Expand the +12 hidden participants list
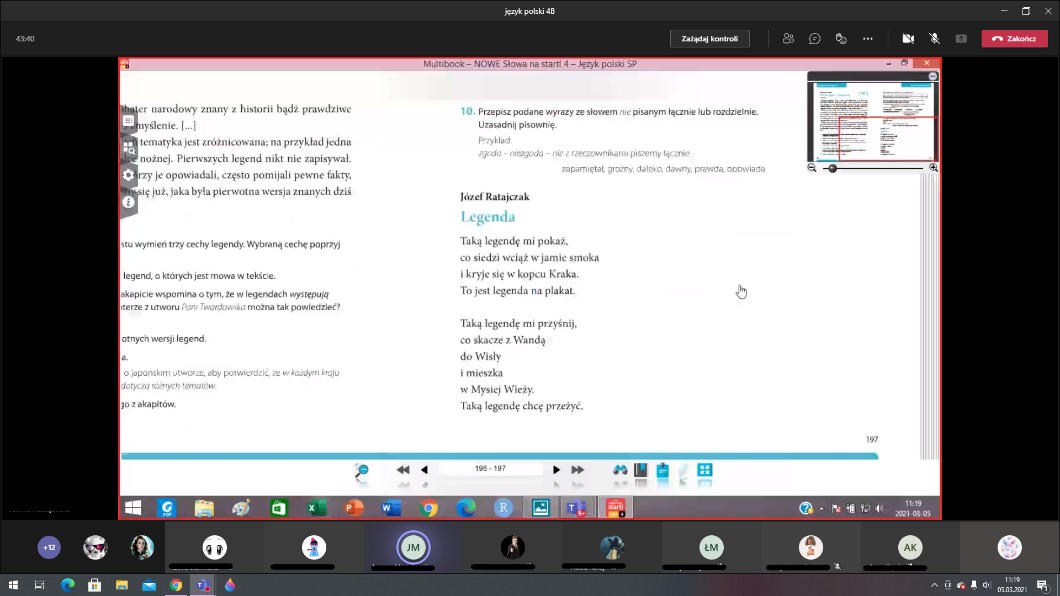This screenshot has width=1060, height=596. pyautogui.click(x=49, y=547)
